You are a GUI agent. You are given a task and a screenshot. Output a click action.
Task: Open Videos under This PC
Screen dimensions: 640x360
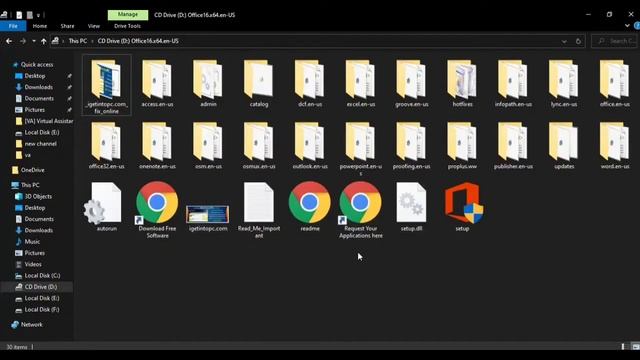click(29, 264)
